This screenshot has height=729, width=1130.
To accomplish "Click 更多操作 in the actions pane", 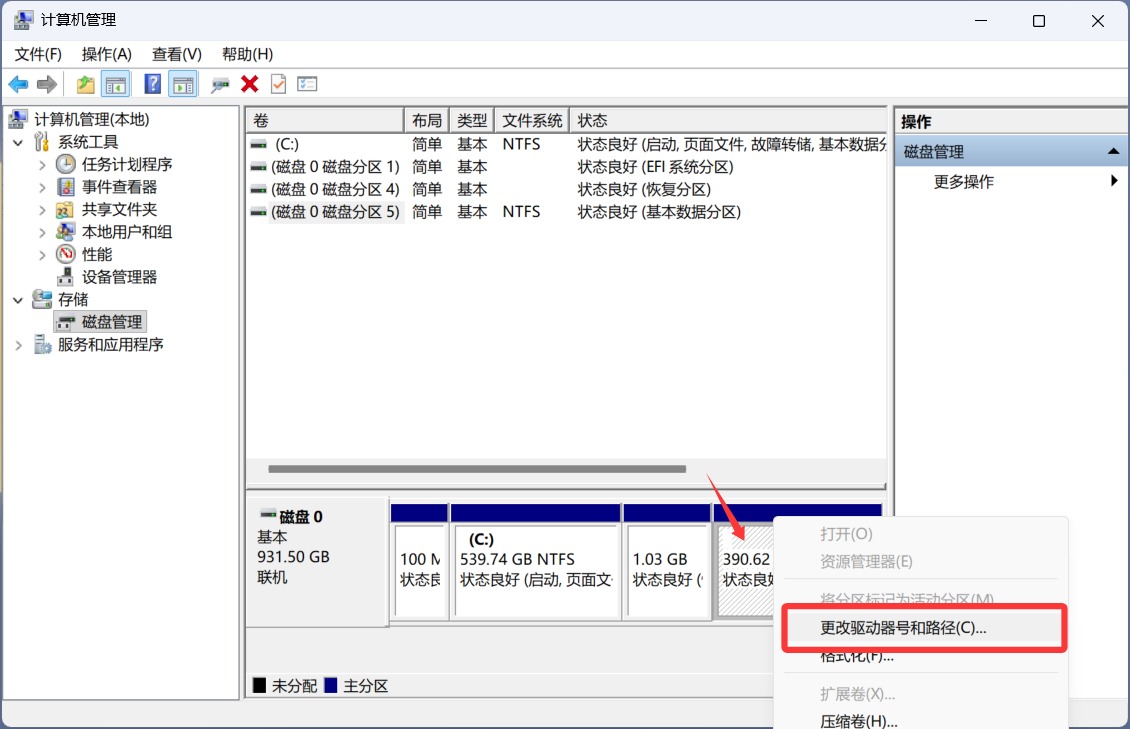I will pos(964,182).
